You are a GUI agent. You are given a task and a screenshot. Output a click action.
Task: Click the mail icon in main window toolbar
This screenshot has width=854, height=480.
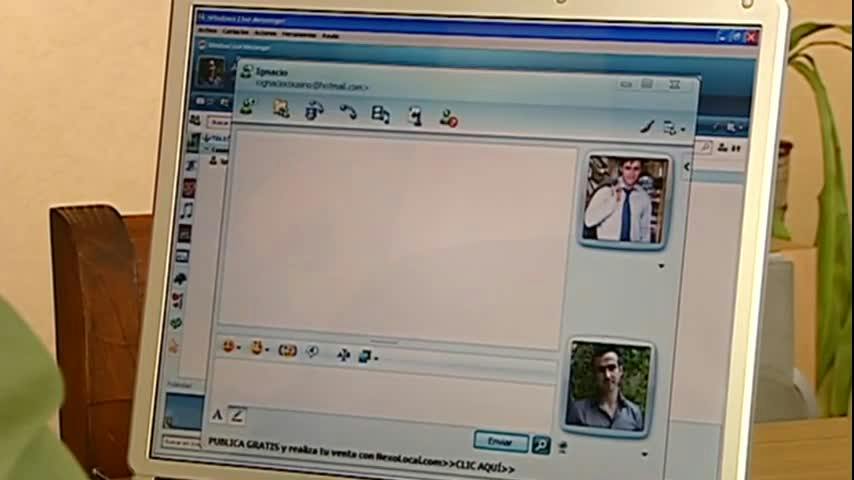[202, 101]
